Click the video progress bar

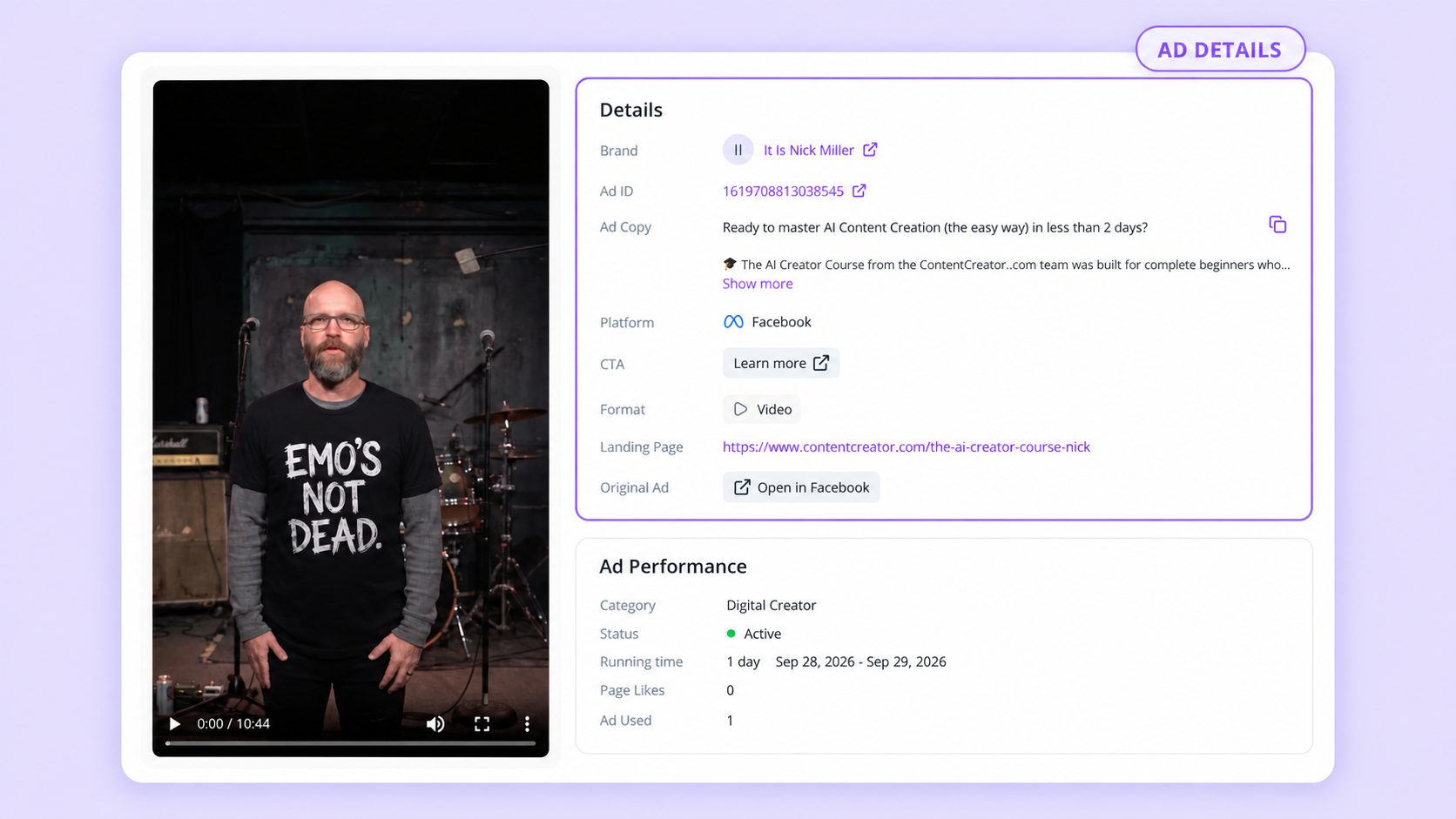pos(350,743)
